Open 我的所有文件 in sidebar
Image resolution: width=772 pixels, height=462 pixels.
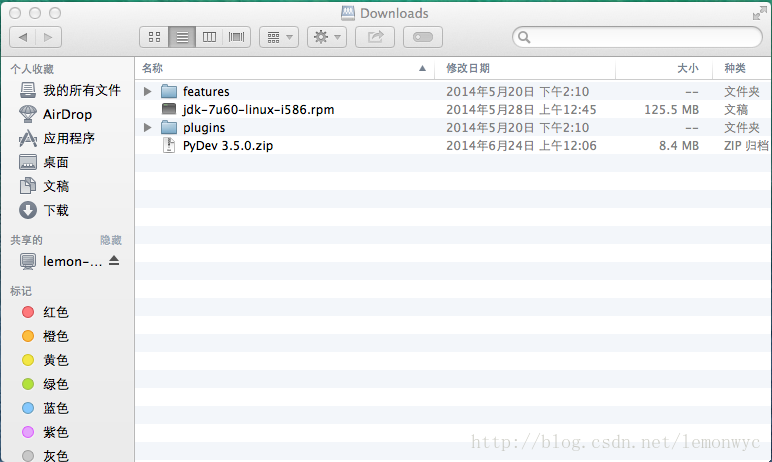[x=70, y=90]
